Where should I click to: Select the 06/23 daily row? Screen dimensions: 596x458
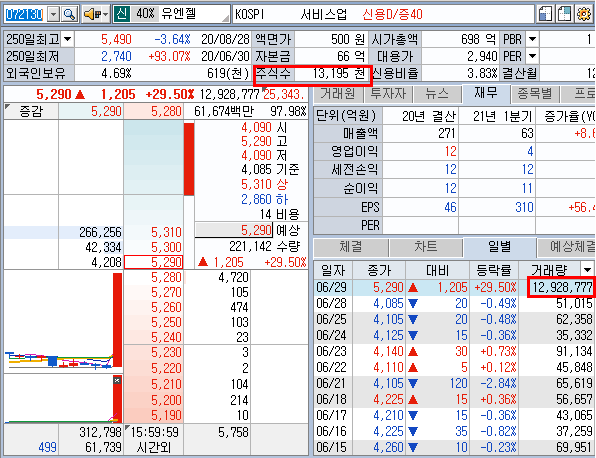pos(454,351)
